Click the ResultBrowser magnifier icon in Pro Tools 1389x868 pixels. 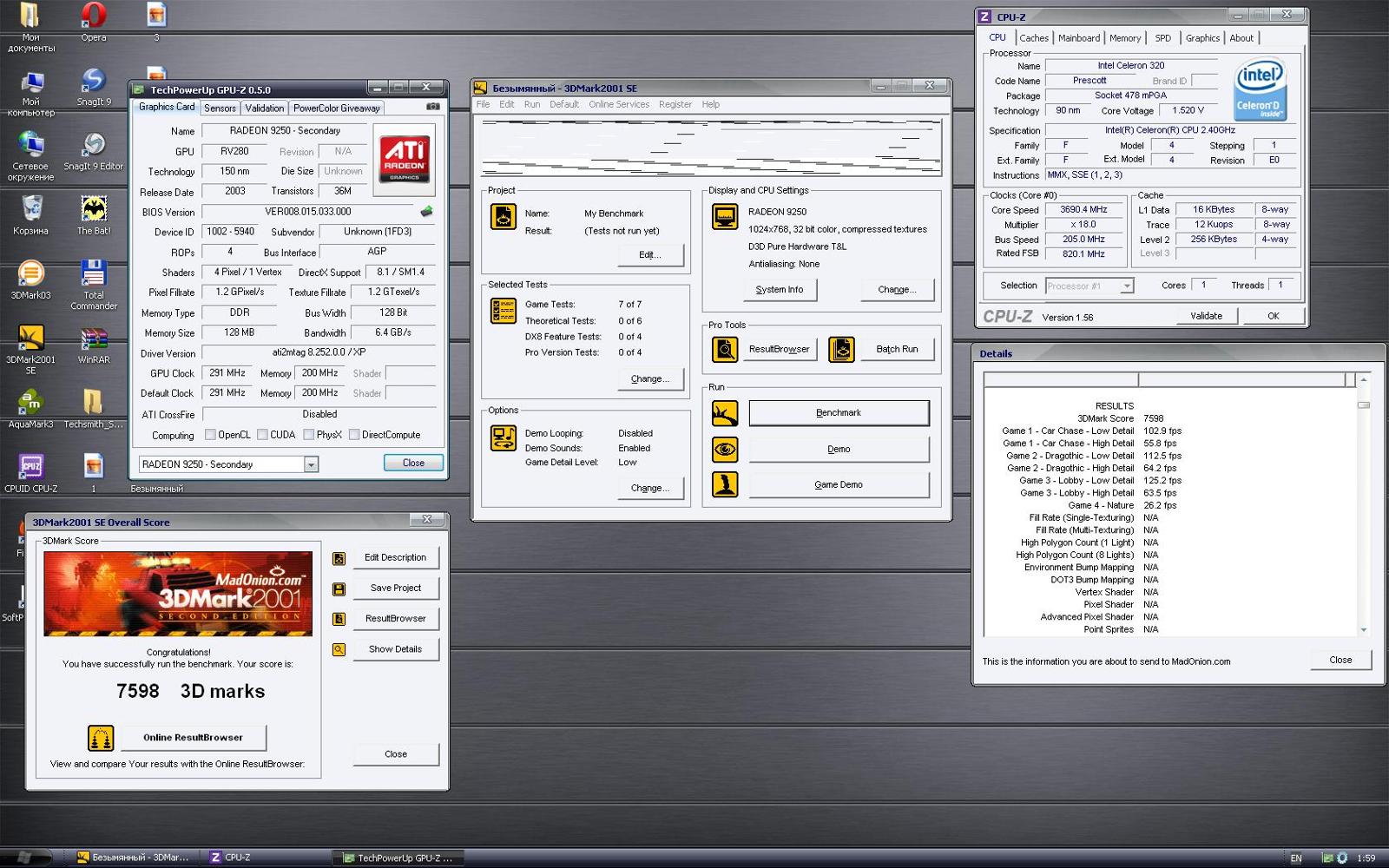click(x=725, y=349)
